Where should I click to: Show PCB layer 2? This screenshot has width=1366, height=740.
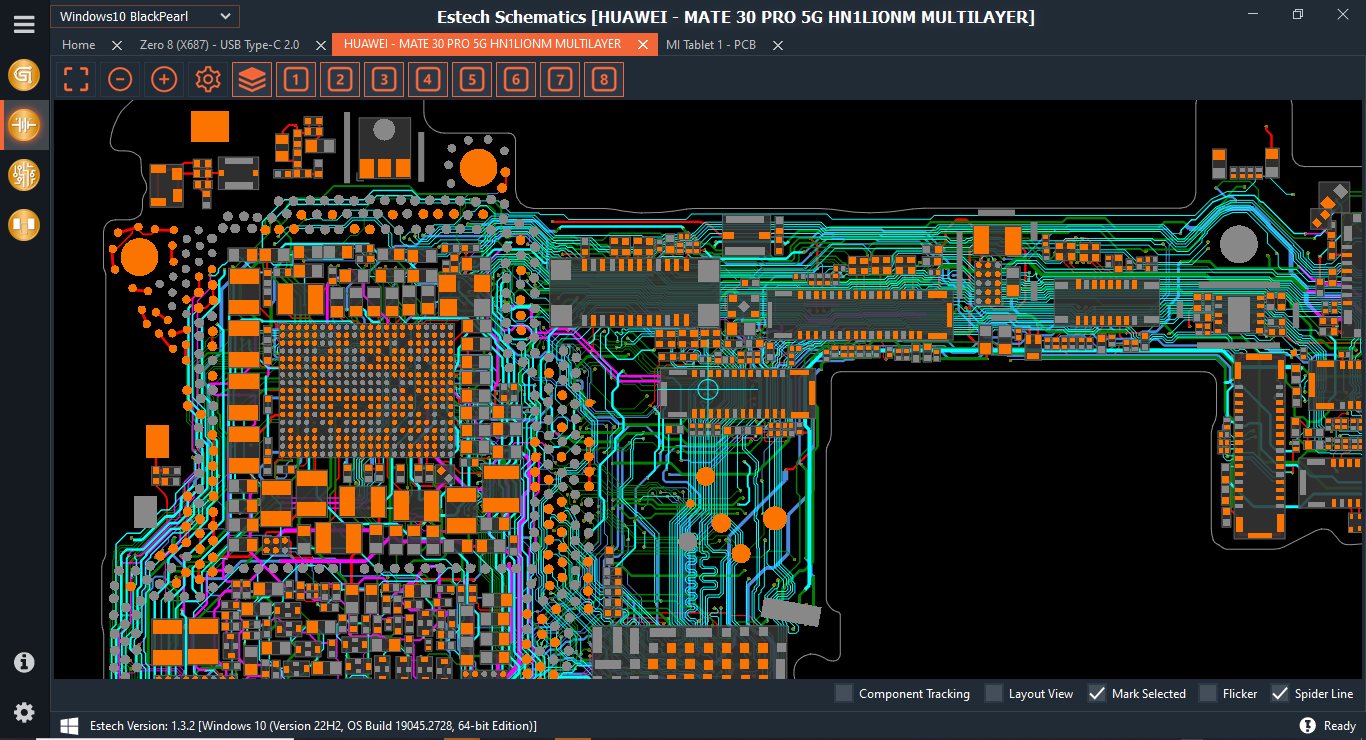[x=340, y=79]
